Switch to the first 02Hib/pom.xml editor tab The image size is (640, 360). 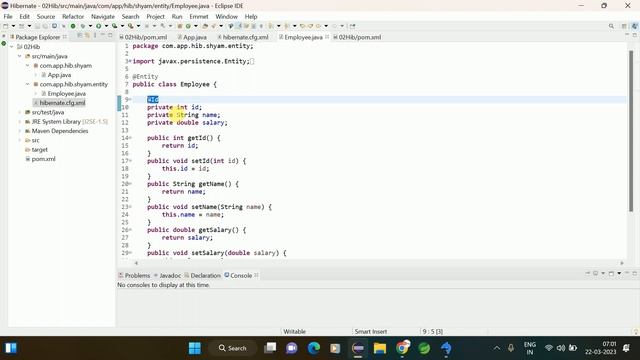[x=143, y=37]
